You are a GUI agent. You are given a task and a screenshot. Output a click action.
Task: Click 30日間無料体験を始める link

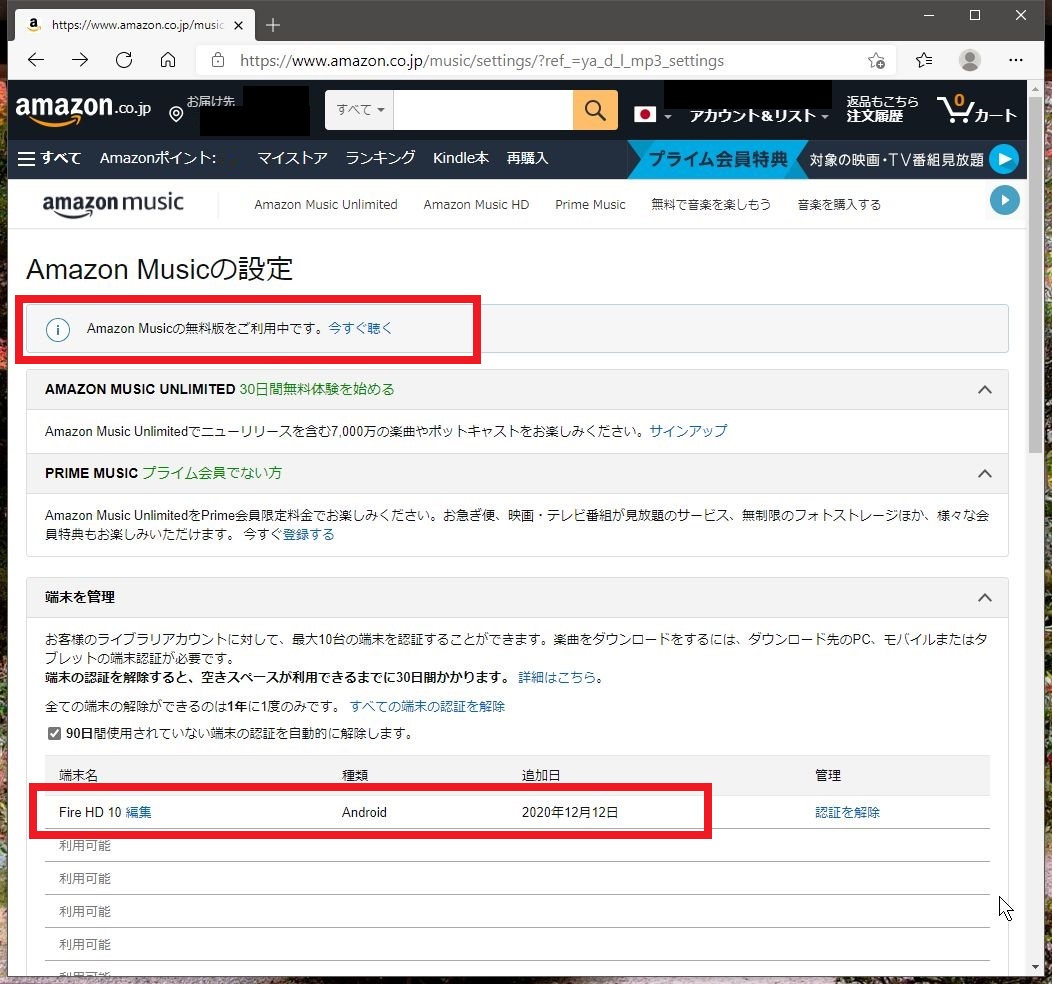(317, 390)
